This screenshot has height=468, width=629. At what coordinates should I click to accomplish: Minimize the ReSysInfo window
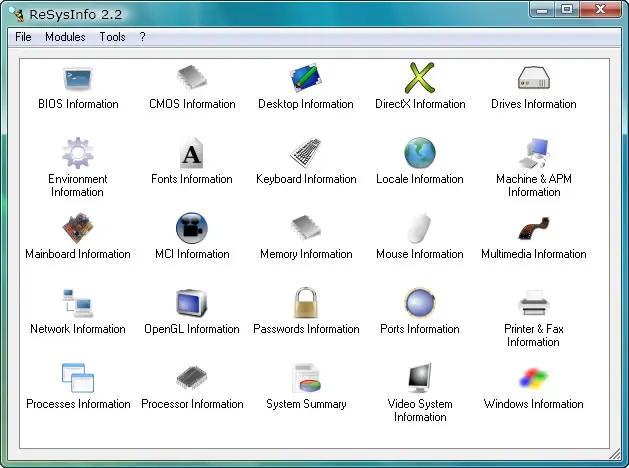coord(542,10)
